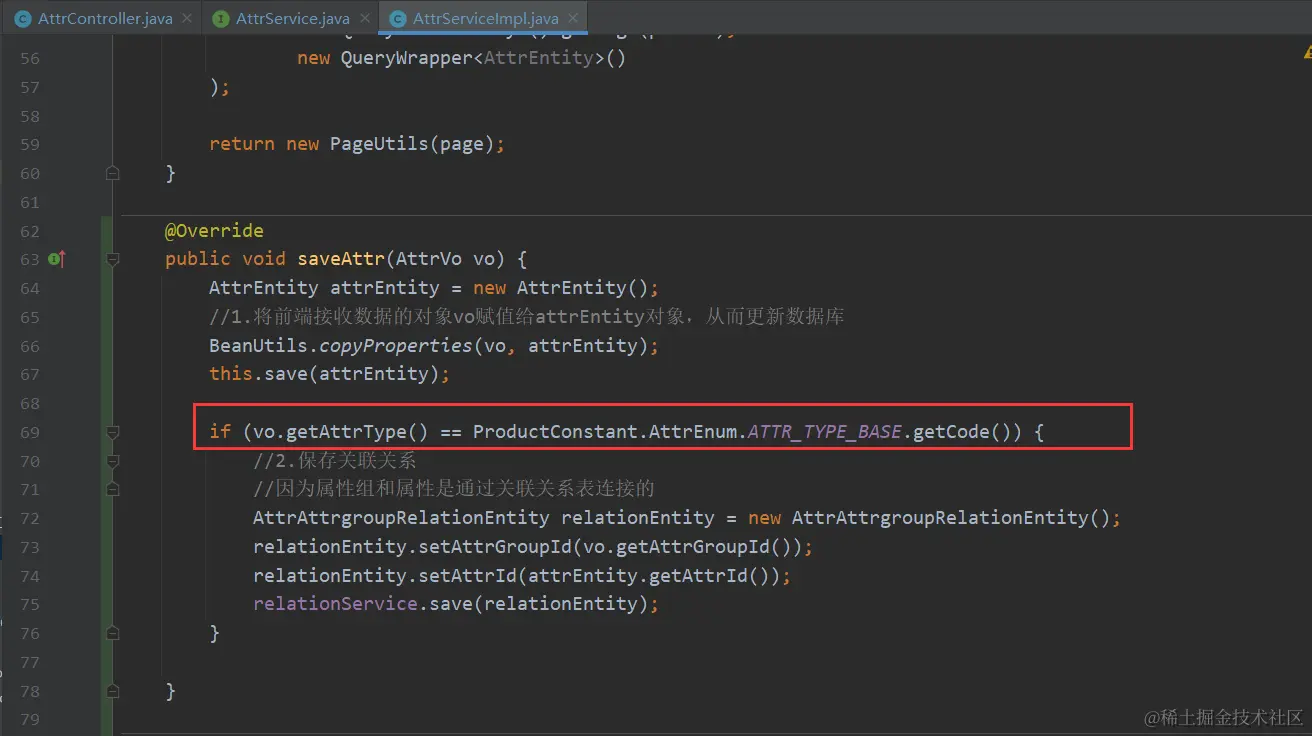Click the comment on line 65
Image resolution: width=1312 pixels, height=736 pixels.
(526, 317)
